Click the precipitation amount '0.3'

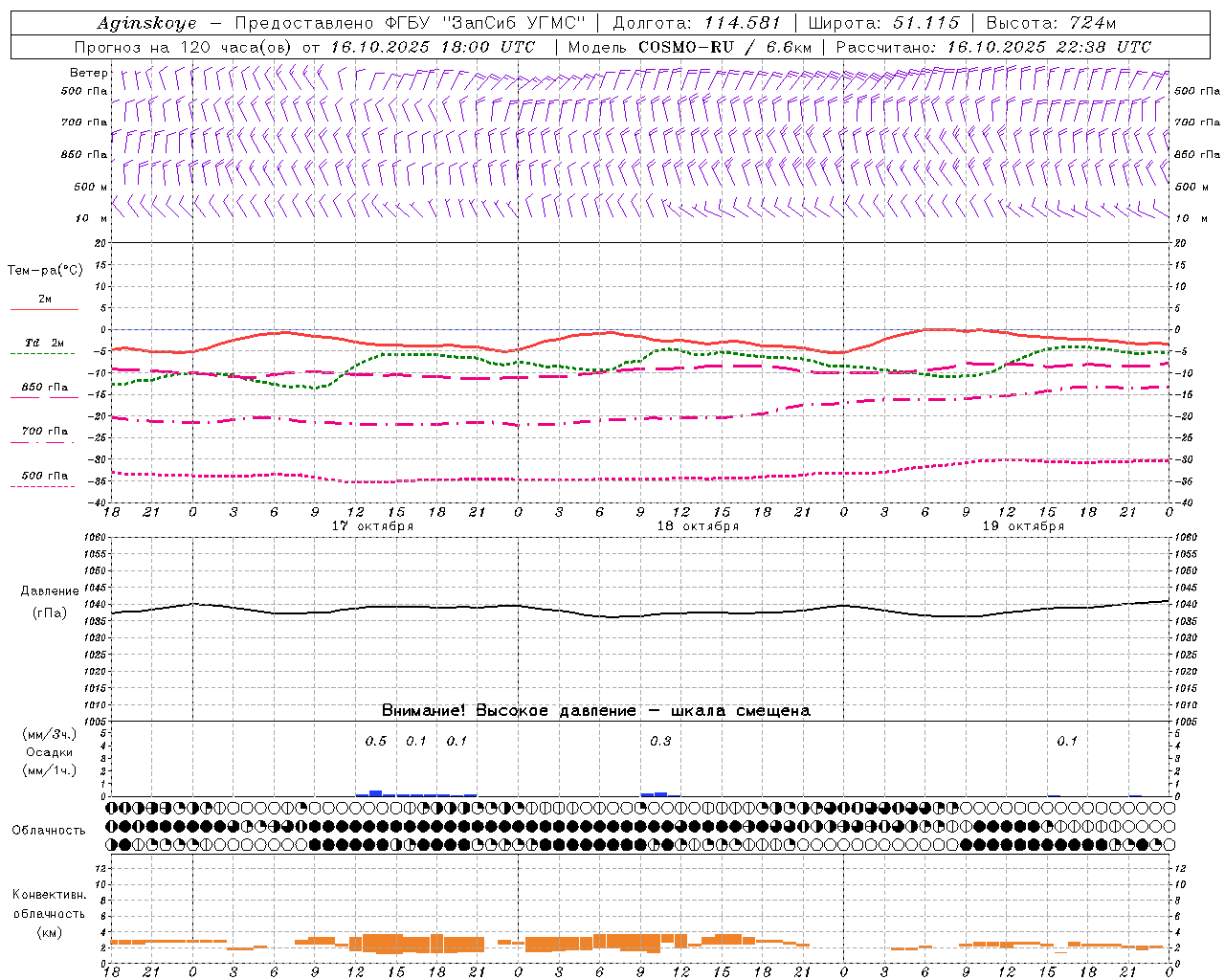click(x=660, y=741)
